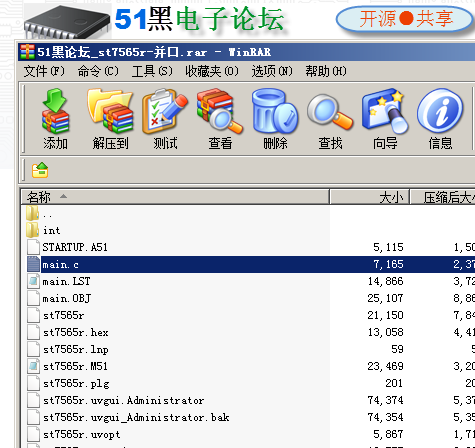Click the 51黑电子论坛 banner title
The height and width of the screenshot is (448, 475).
coord(200,19)
